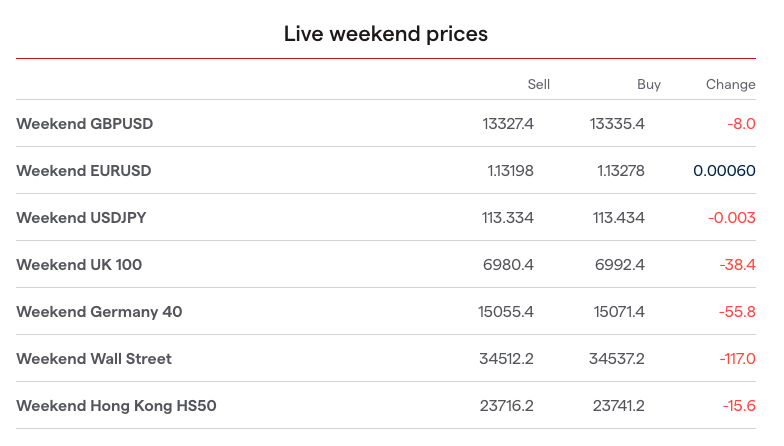Click USDJPY sell price 113.334
The width and height of the screenshot is (784, 446).
509,218
